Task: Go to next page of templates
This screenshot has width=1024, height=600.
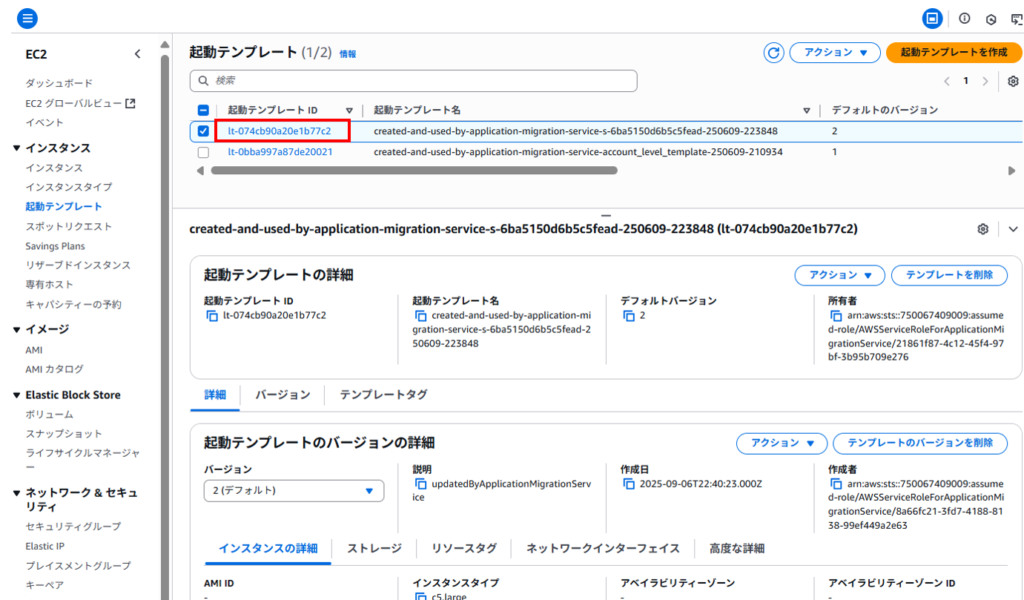Action: coord(985,82)
